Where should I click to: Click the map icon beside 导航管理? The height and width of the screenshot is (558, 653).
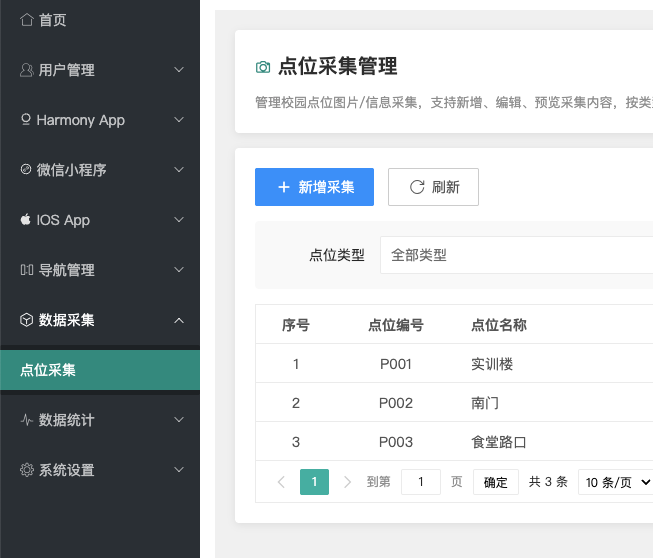27,270
